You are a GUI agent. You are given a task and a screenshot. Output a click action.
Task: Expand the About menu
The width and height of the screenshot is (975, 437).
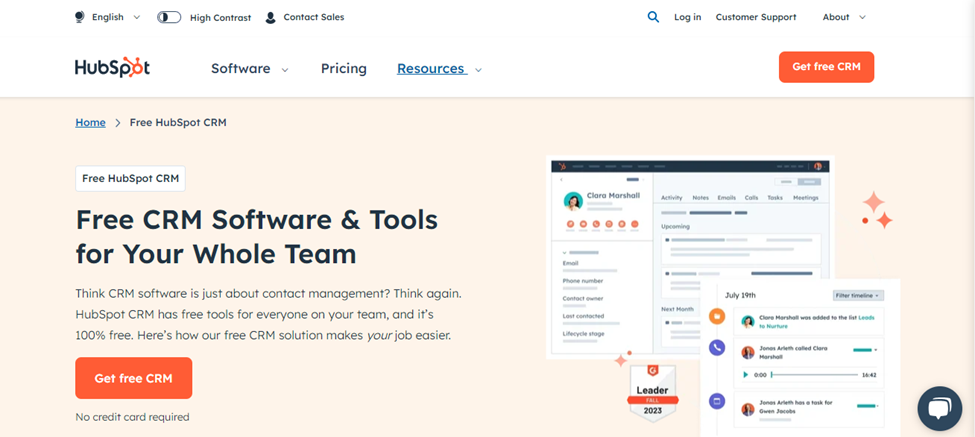point(844,17)
